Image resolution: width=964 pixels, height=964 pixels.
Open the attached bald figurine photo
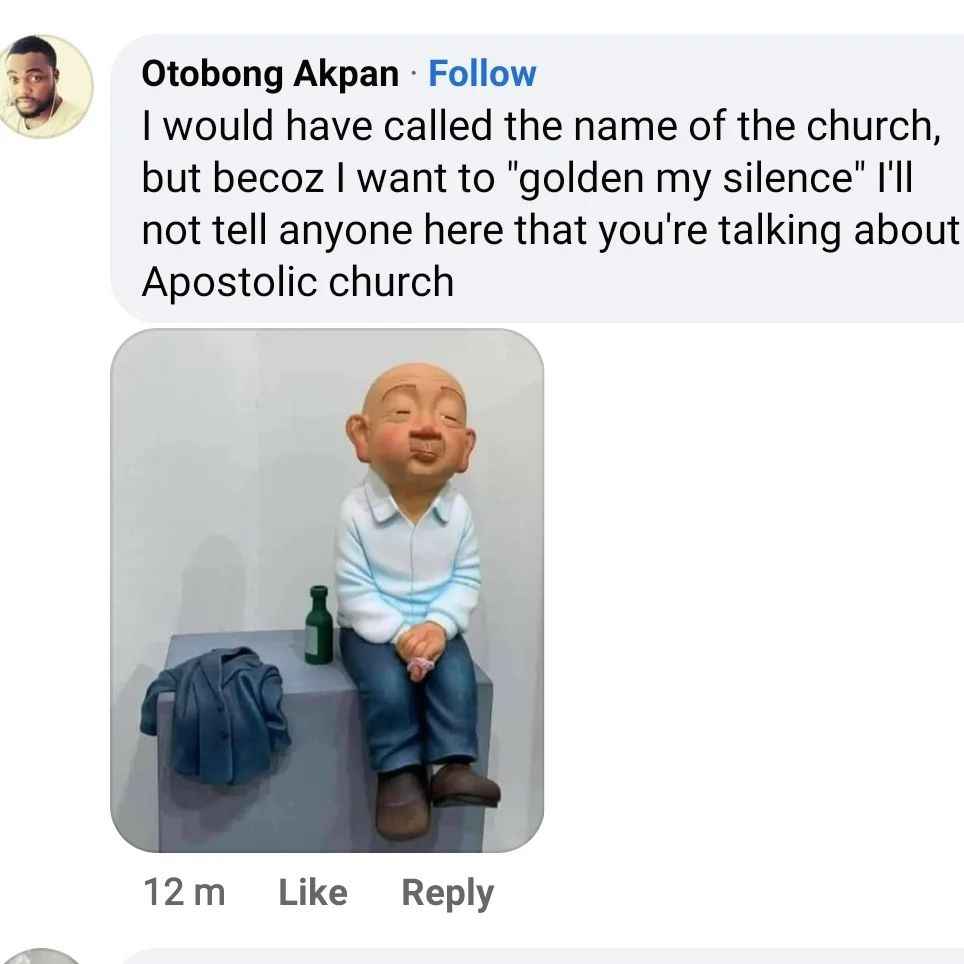coord(327,590)
